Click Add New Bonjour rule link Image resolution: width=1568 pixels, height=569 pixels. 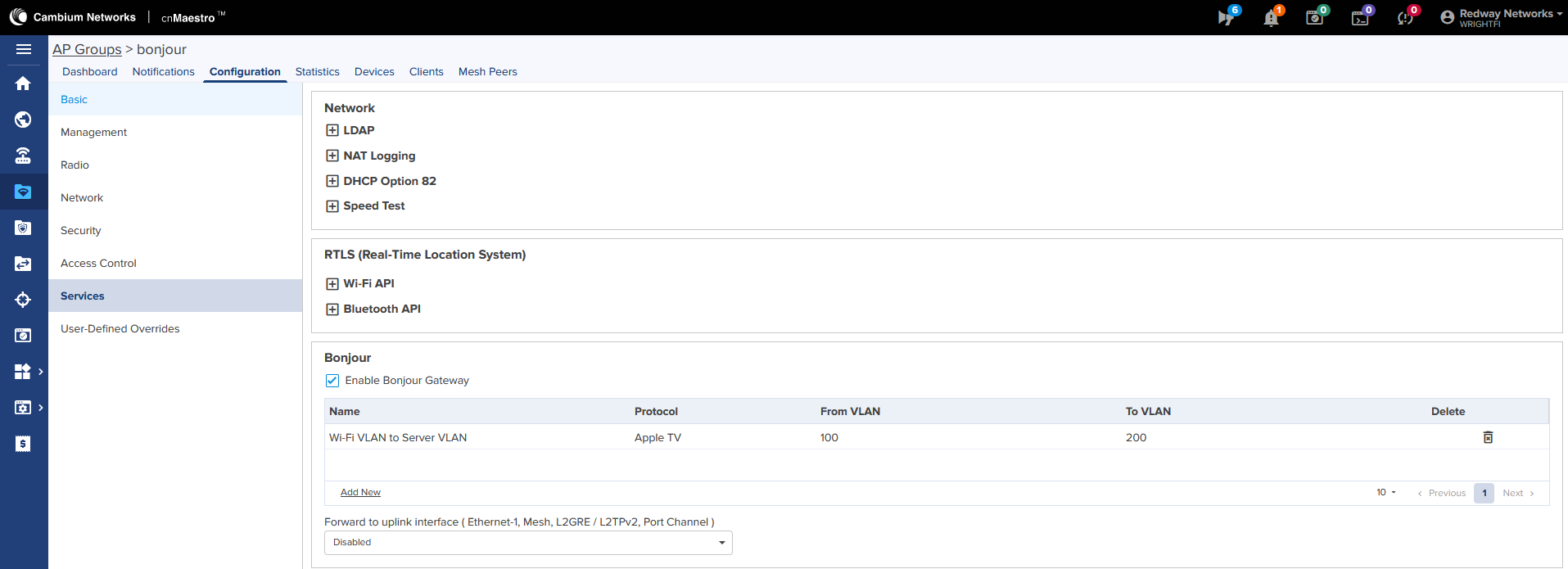tap(360, 492)
